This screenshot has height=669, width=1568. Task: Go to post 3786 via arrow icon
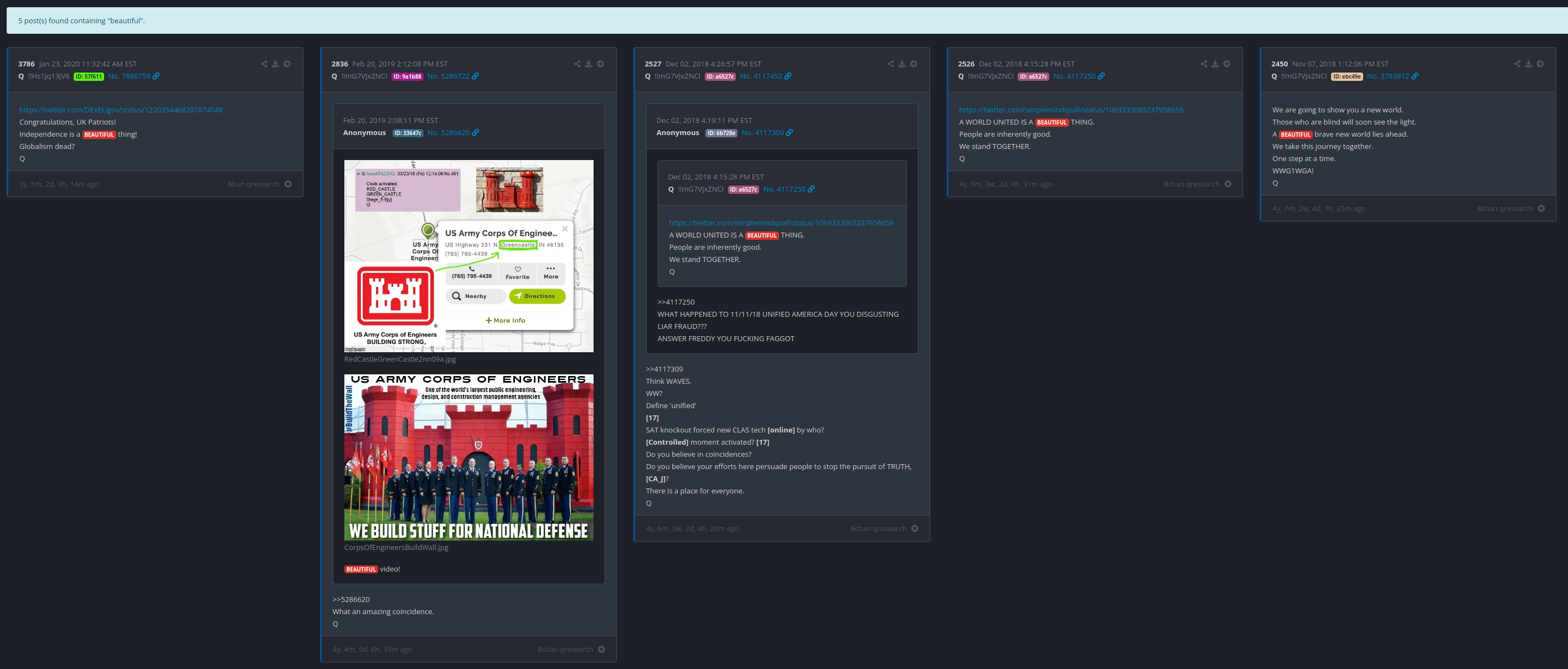tap(287, 64)
